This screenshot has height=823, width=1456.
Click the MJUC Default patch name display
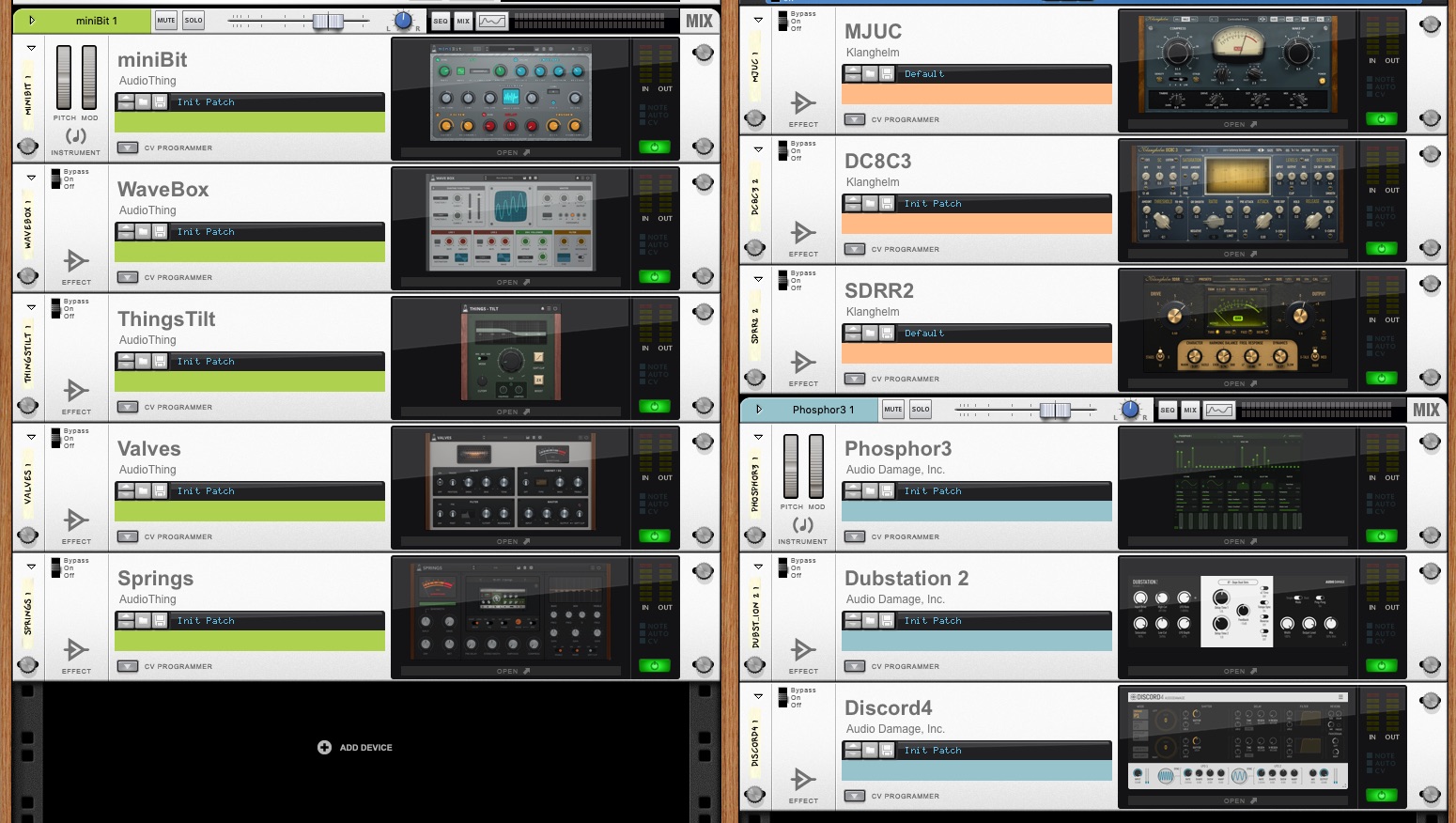click(1006, 73)
